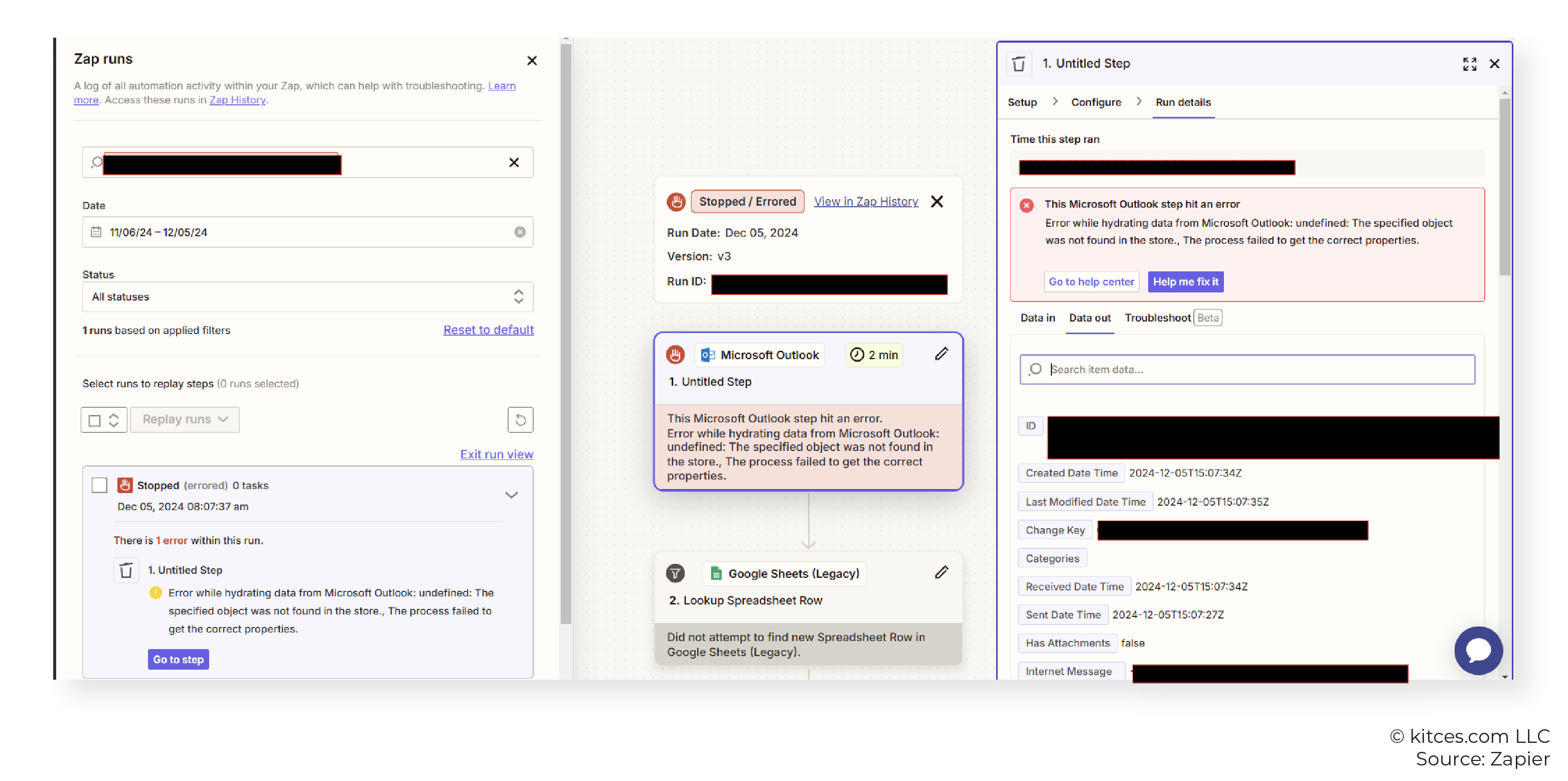
Task: Toggle the select-all runs checkbox
Action: [x=94, y=420]
